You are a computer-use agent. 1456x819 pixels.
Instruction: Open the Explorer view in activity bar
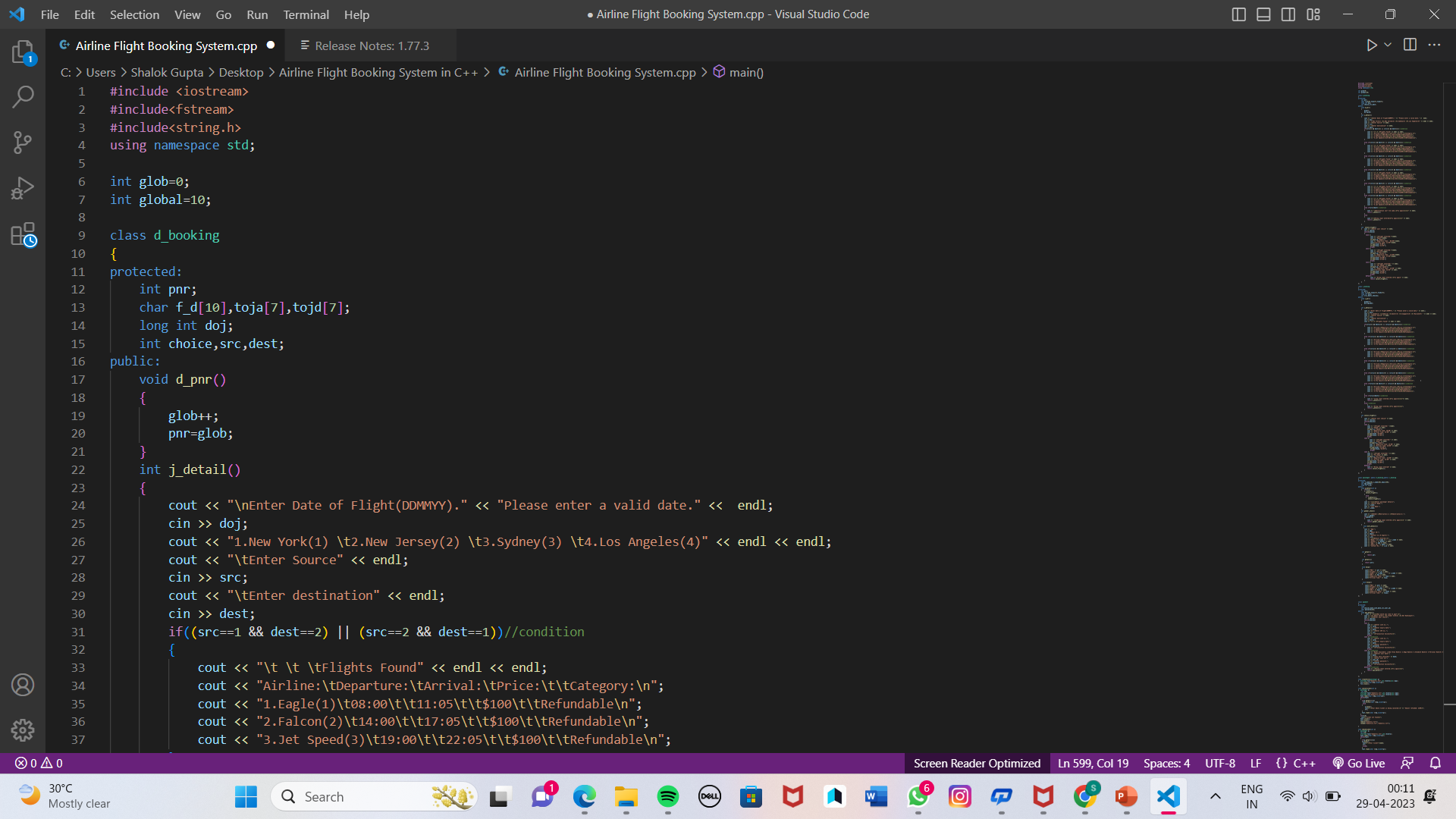tap(23, 52)
